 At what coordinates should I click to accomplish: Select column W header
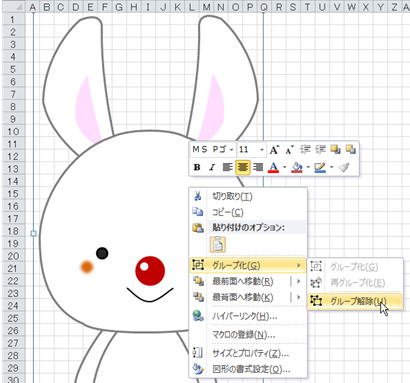[351, 7]
